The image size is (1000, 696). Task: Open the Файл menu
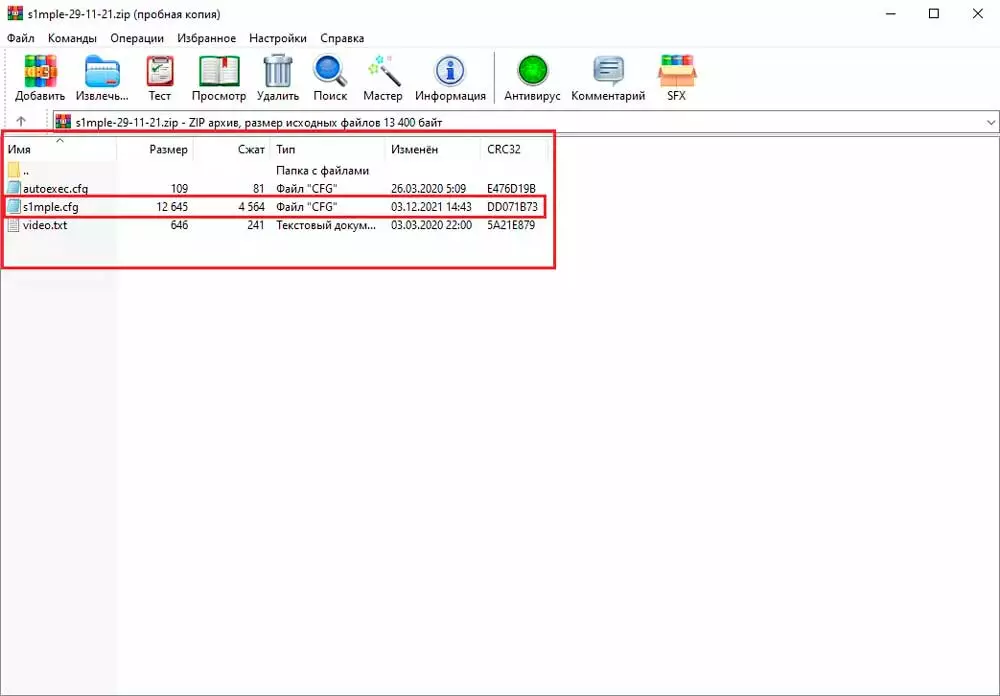pos(21,38)
